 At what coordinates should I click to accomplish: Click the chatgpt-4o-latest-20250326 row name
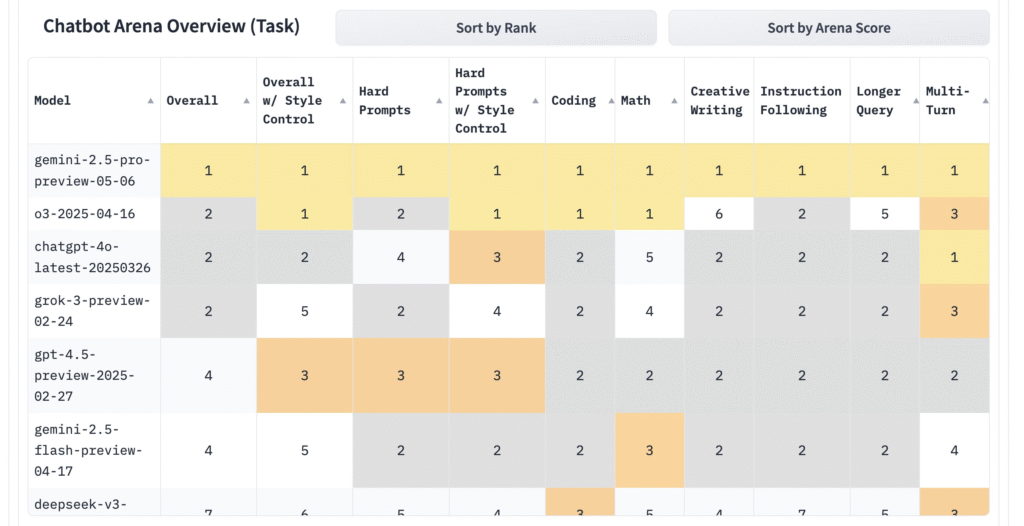[92, 257]
